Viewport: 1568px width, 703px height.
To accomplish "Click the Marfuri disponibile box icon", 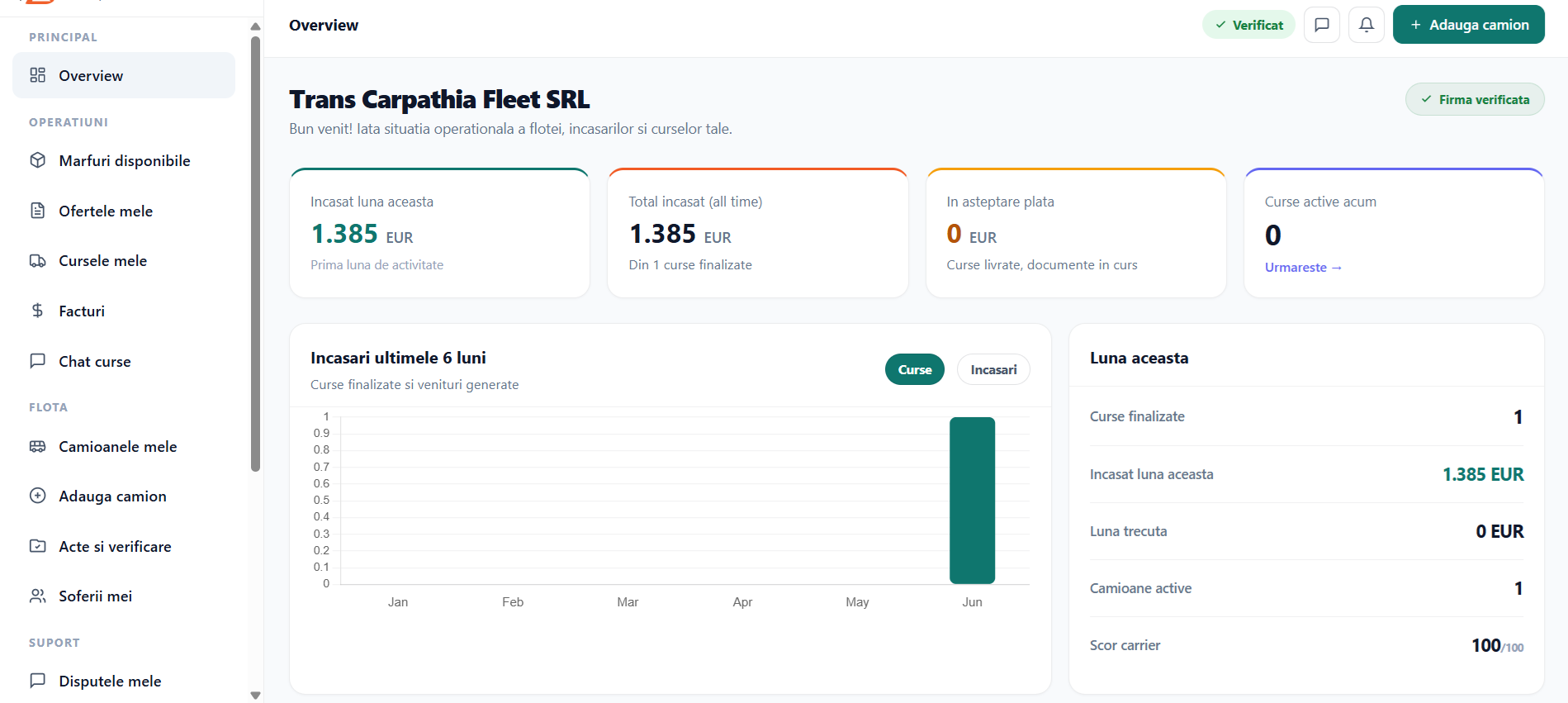I will click(x=37, y=160).
